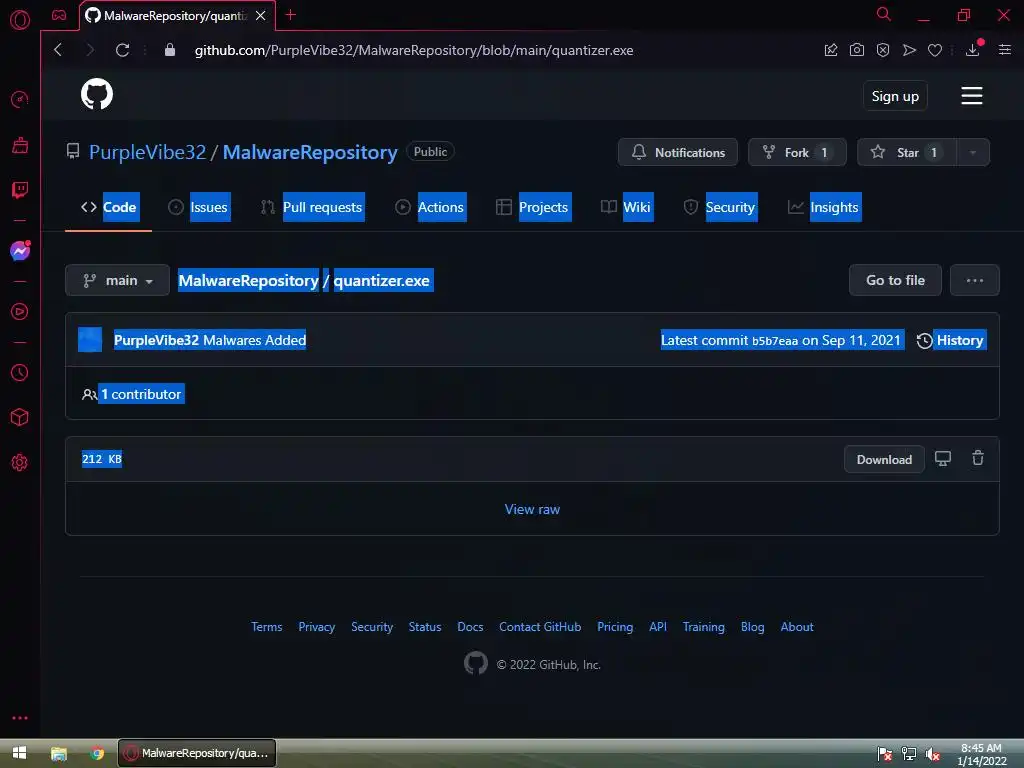Open Messenger in the Opera sidebar
Image resolution: width=1024 pixels, height=768 pixels.
point(20,251)
